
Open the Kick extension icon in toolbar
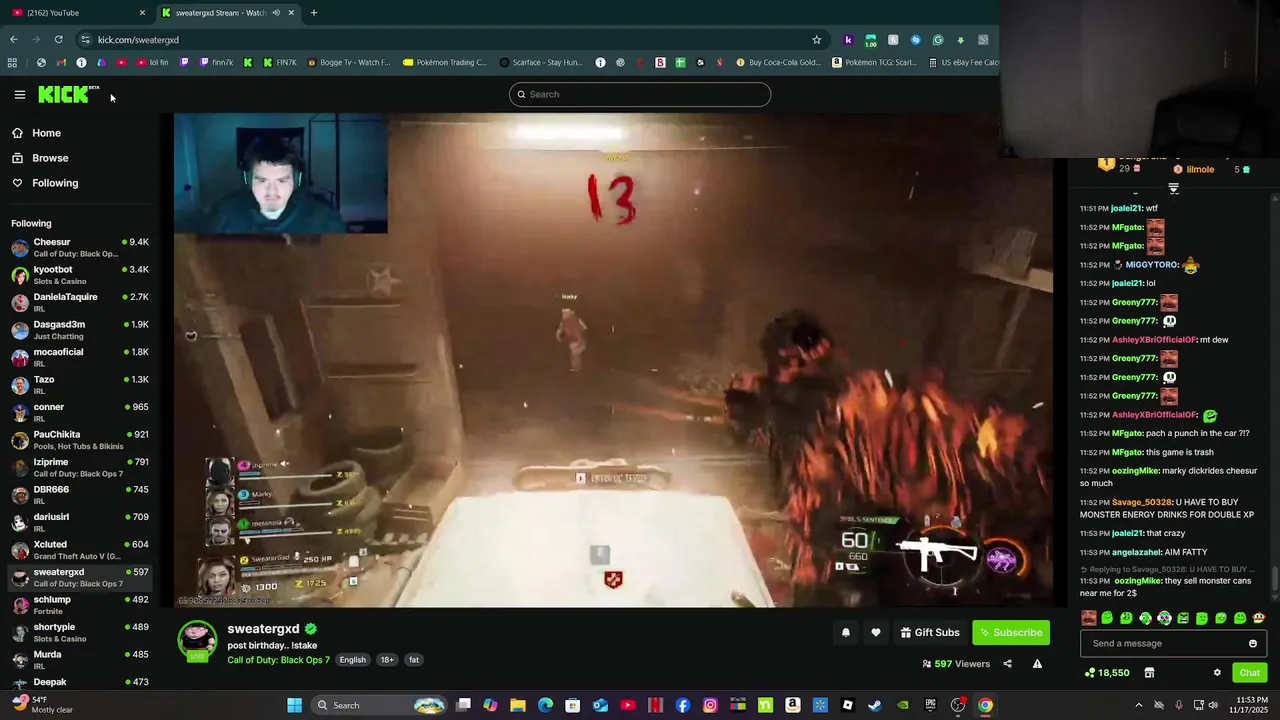(x=848, y=40)
